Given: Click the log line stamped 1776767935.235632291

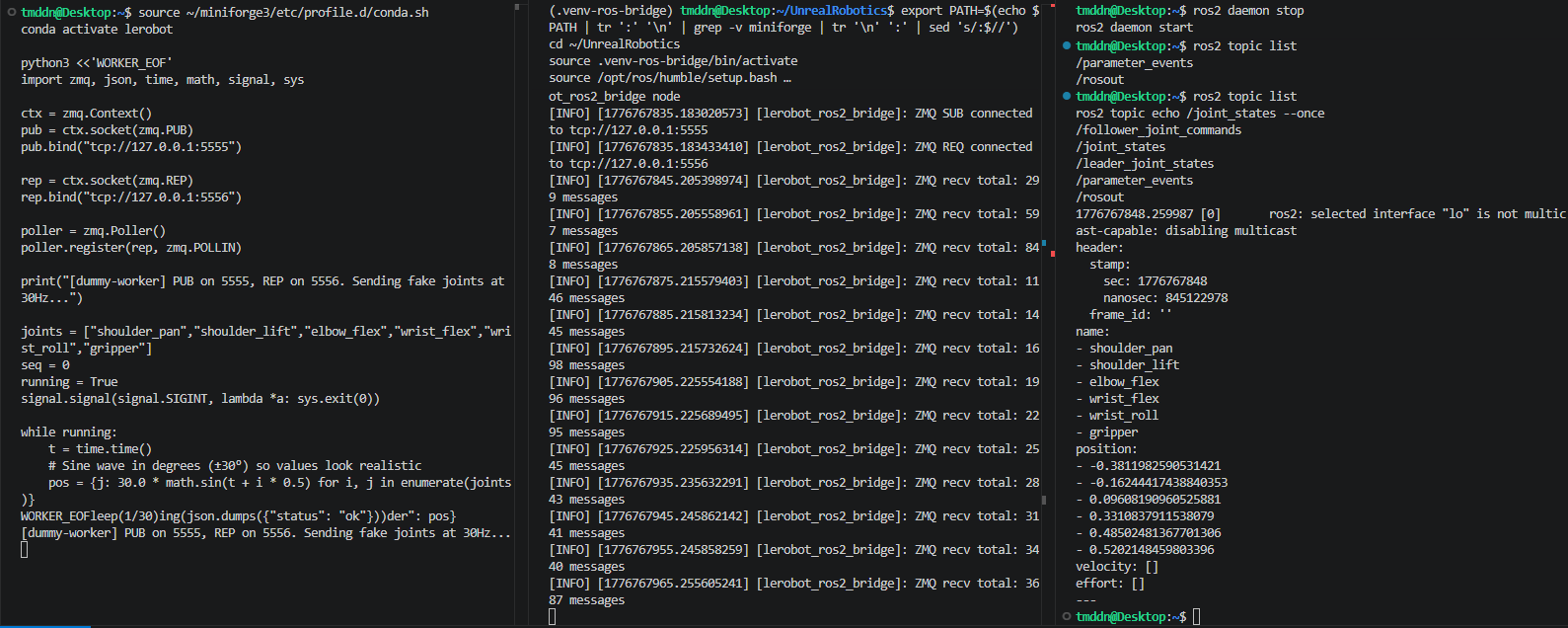Looking at the screenshot, I should (x=794, y=482).
